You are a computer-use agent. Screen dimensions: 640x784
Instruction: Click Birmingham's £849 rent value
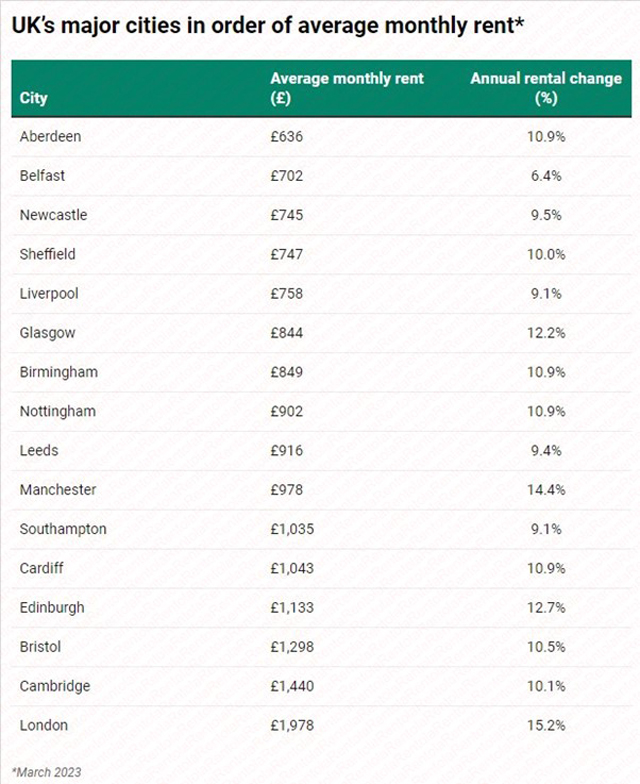pyautogui.click(x=286, y=372)
